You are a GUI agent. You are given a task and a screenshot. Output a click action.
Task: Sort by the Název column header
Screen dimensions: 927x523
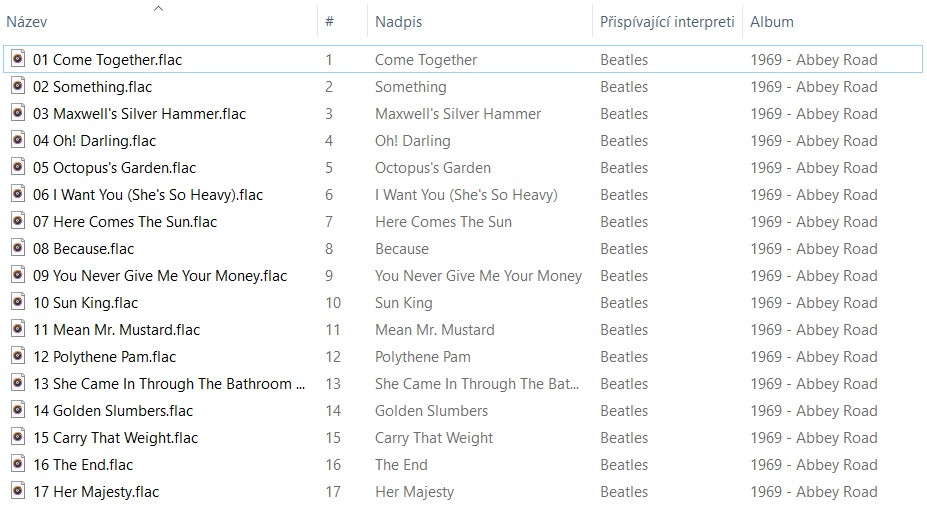coord(27,22)
